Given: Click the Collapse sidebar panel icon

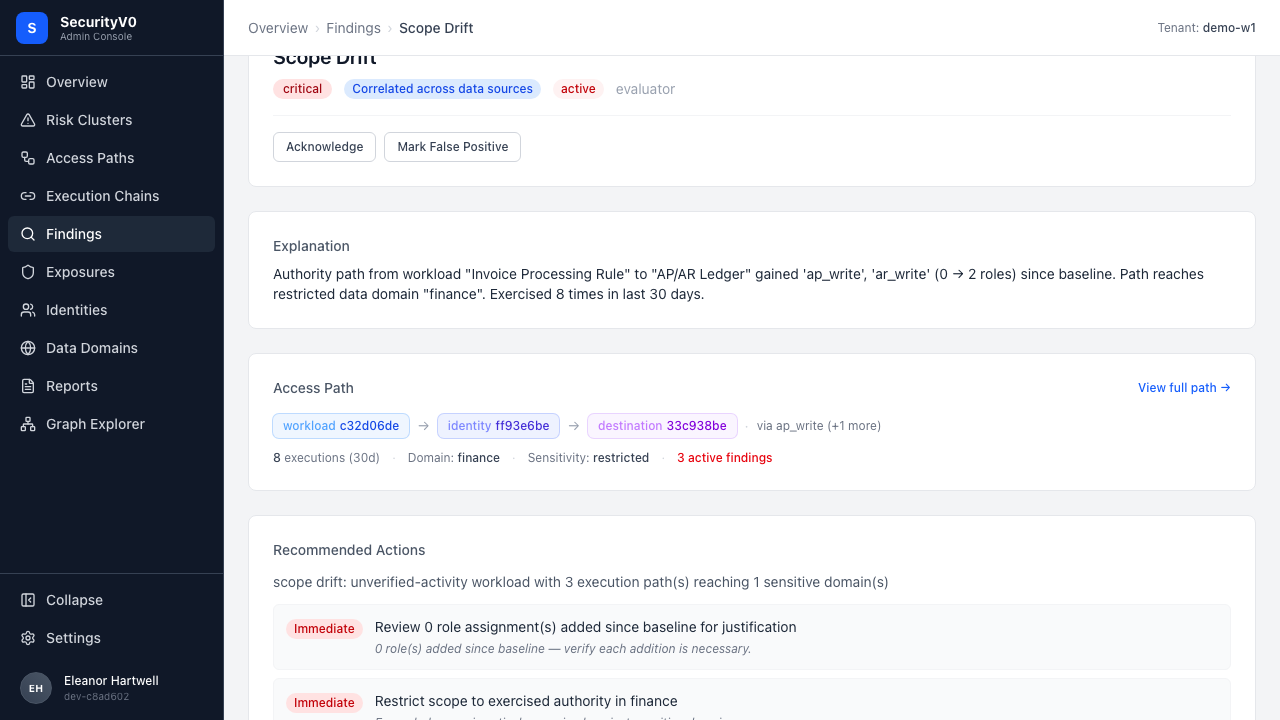Looking at the screenshot, I should pyautogui.click(x=28, y=600).
